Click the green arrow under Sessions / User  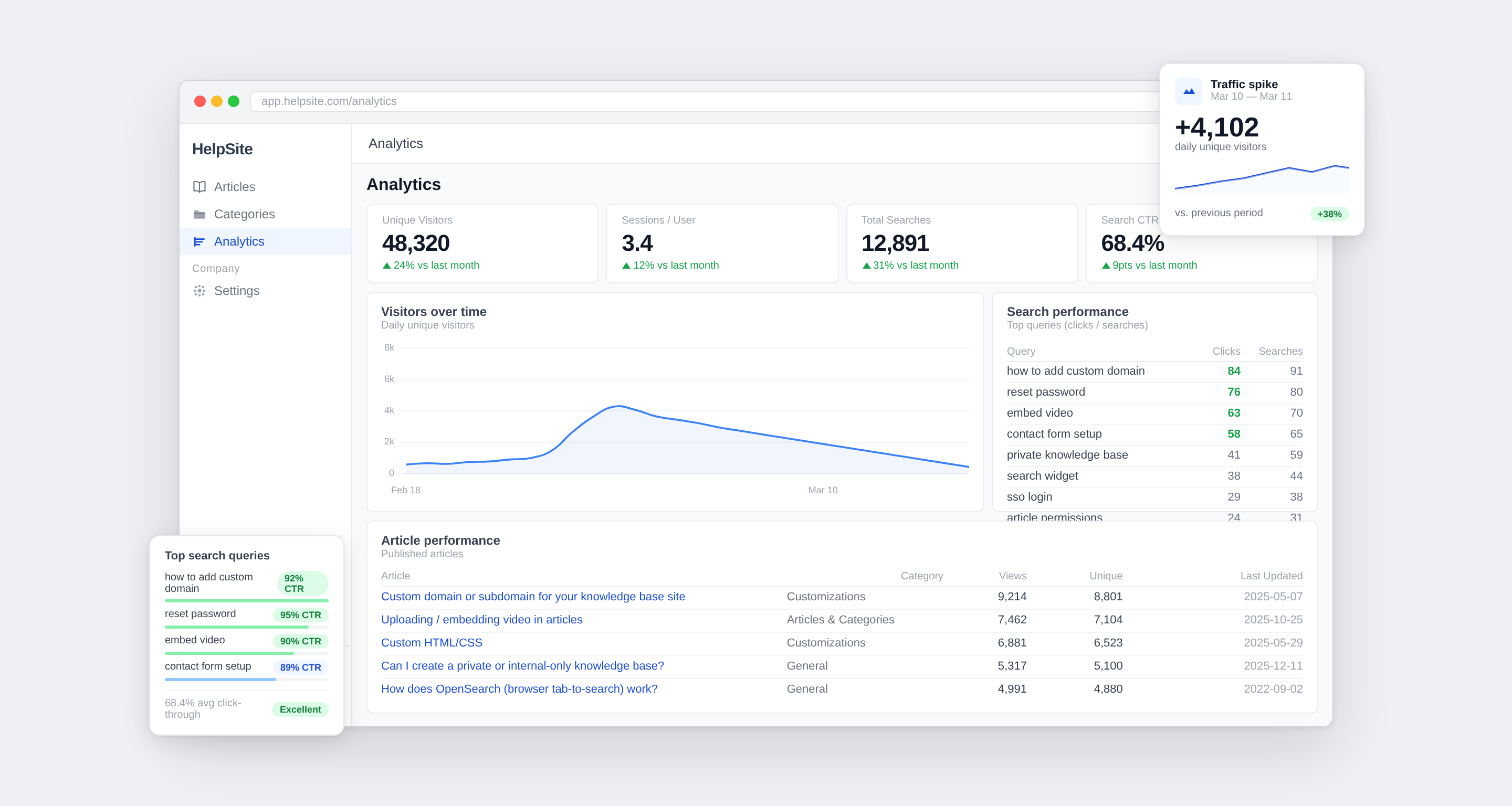pyautogui.click(x=626, y=266)
